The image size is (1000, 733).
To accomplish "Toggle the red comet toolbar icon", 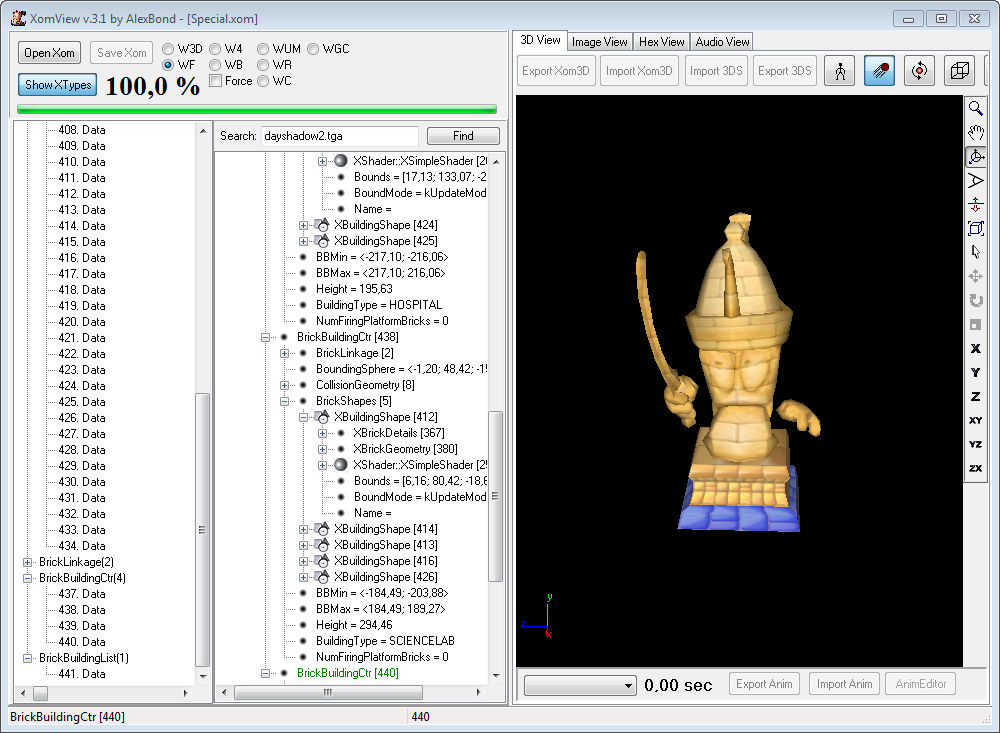I will click(x=879, y=71).
